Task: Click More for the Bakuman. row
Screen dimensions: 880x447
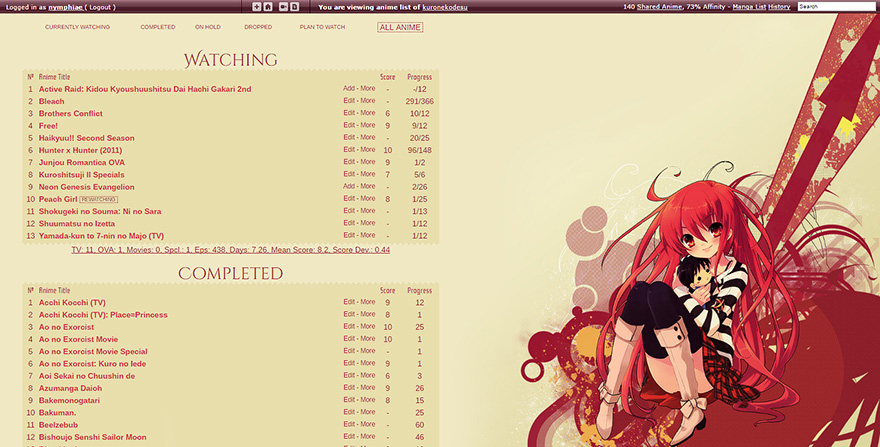Action: 368,412
